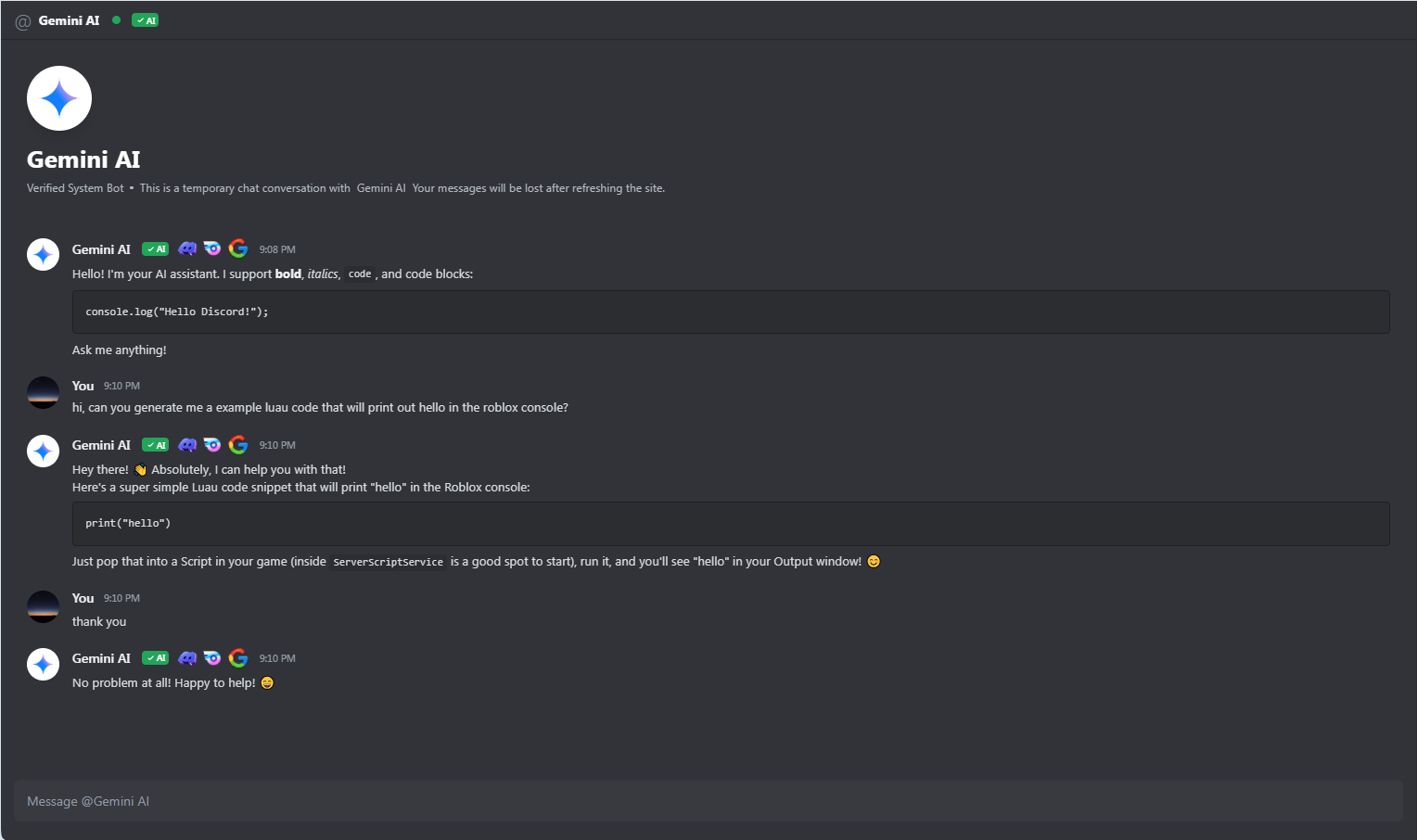Click the Gemini avatar beside the 'No problem' reply
Image resolution: width=1417 pixels, height=840 pixels.
click(43, 664)
